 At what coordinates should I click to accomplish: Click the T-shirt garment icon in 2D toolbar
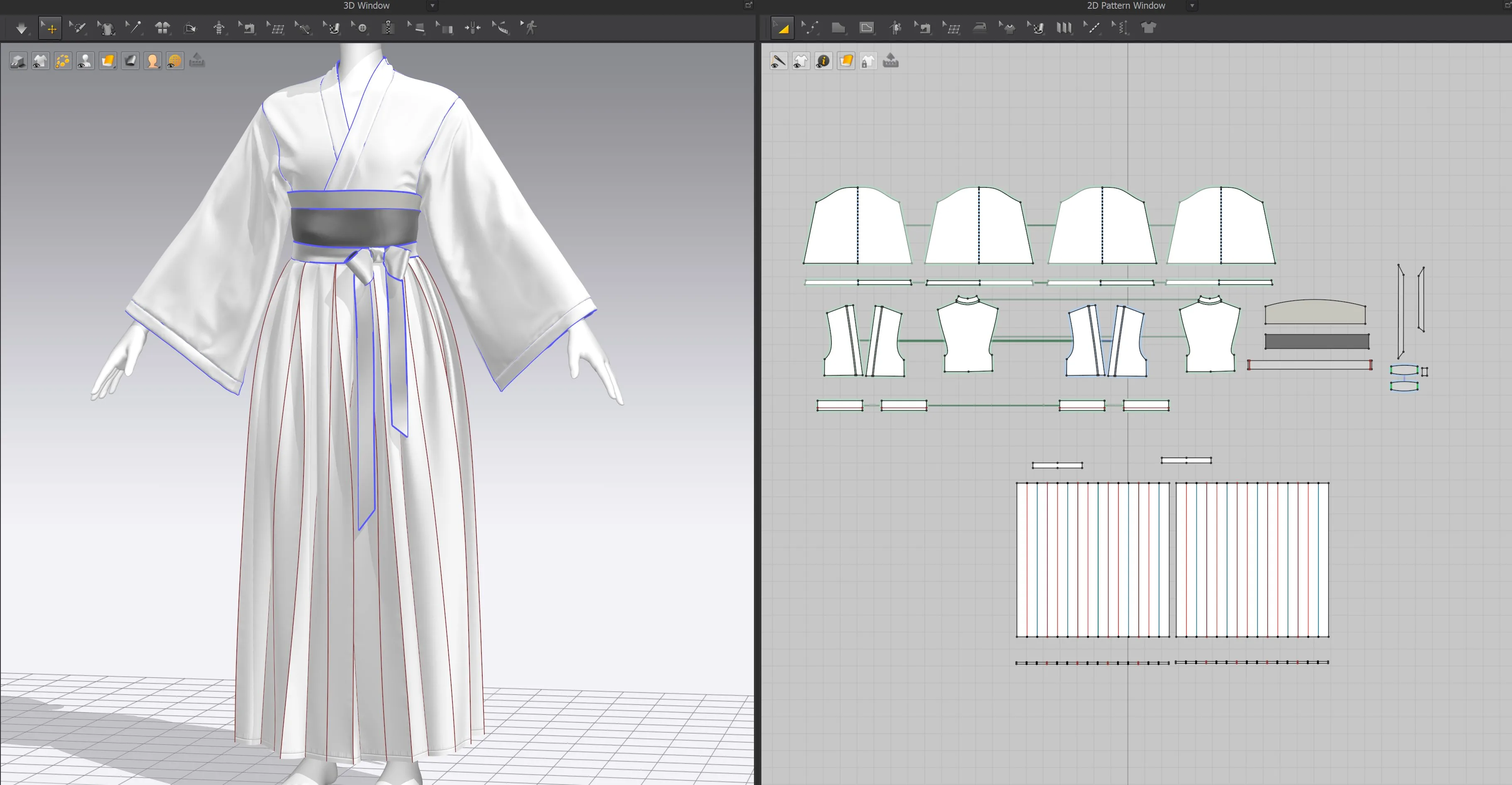(1149, 28)
